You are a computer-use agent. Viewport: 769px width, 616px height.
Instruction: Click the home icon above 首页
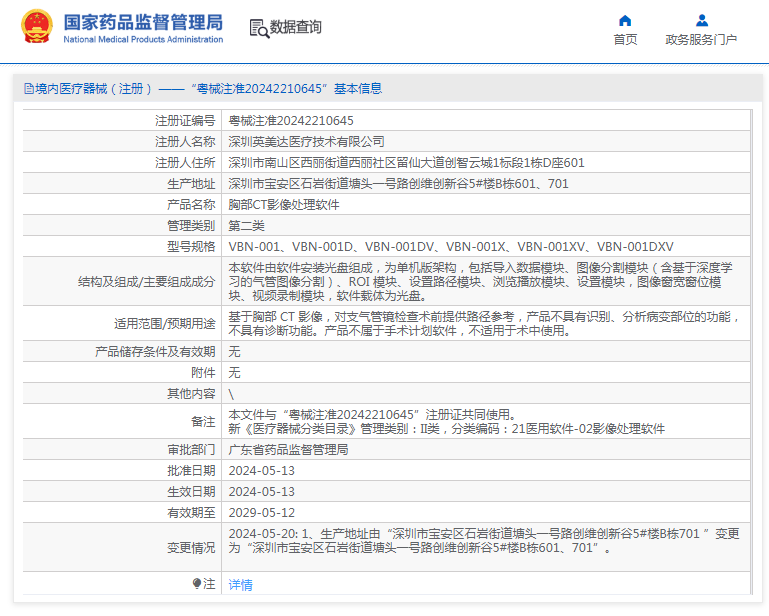[x=625, y=21]
